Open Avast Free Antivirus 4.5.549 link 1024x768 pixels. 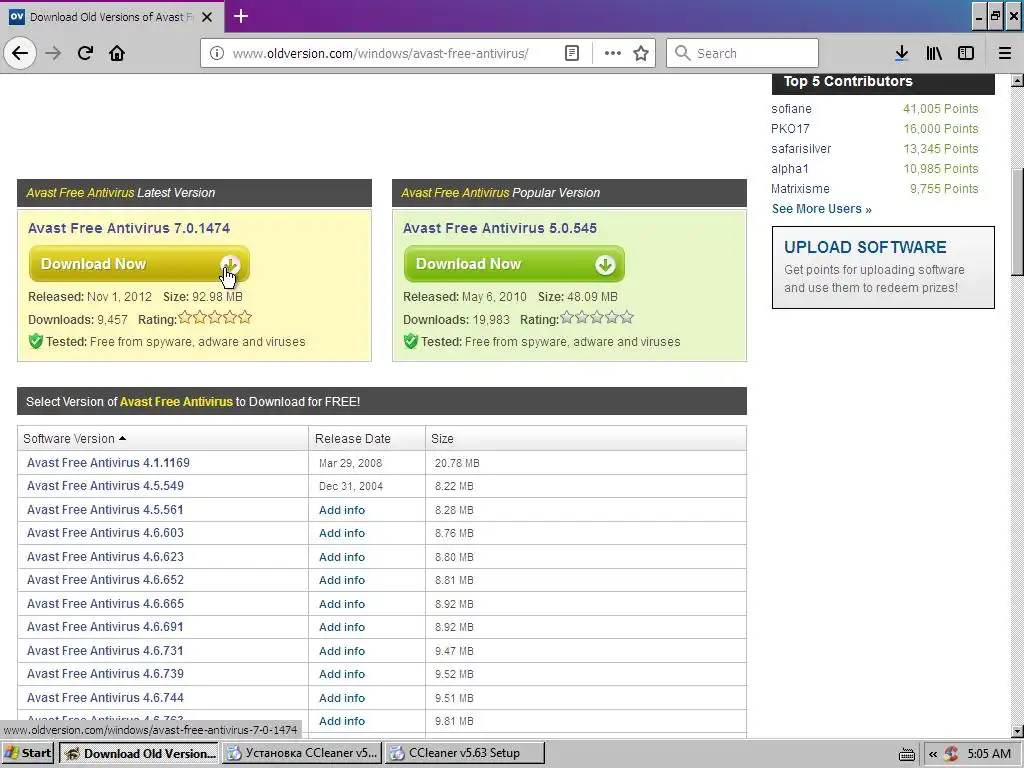pos(105,486)
